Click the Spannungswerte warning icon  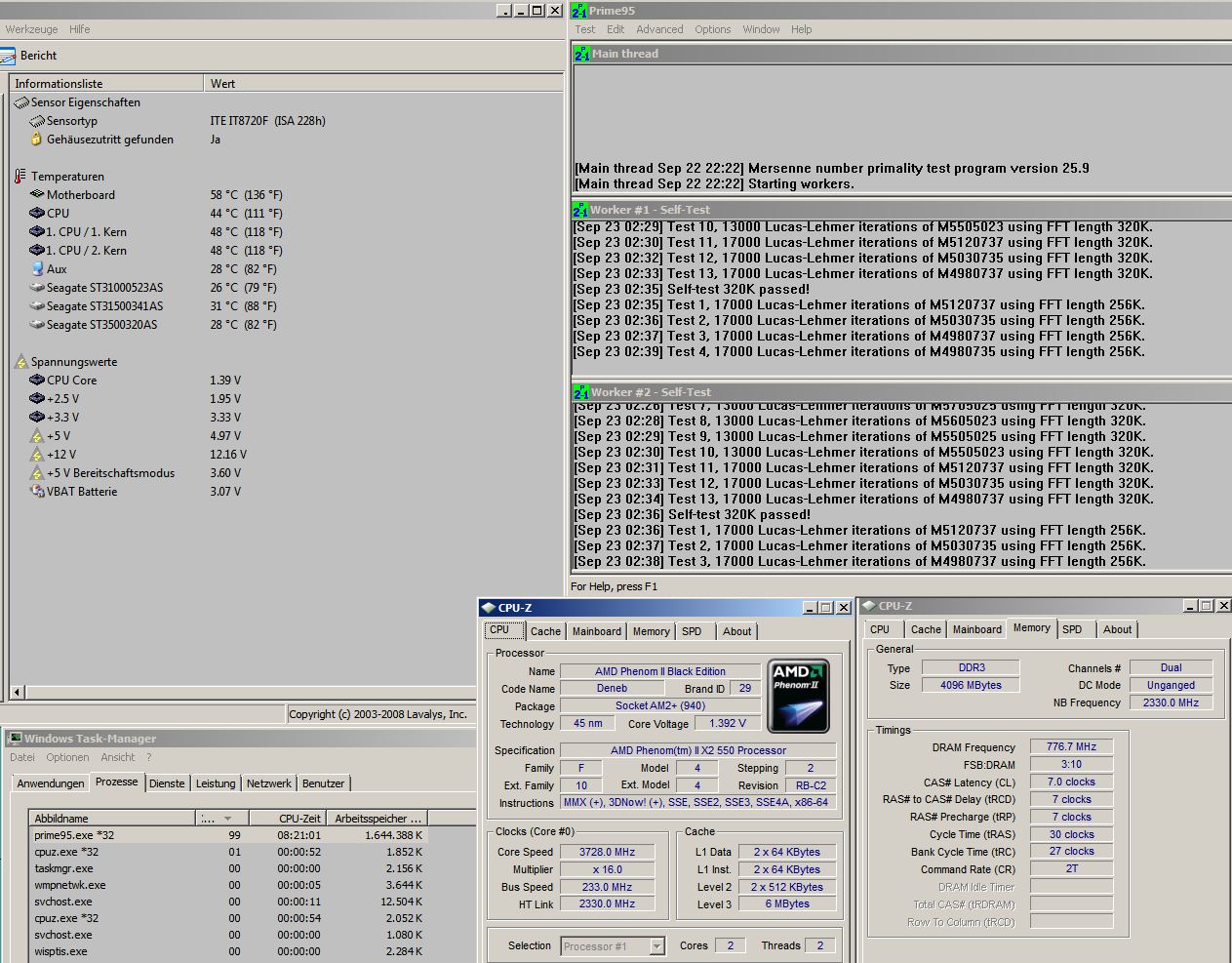[20, 362]
